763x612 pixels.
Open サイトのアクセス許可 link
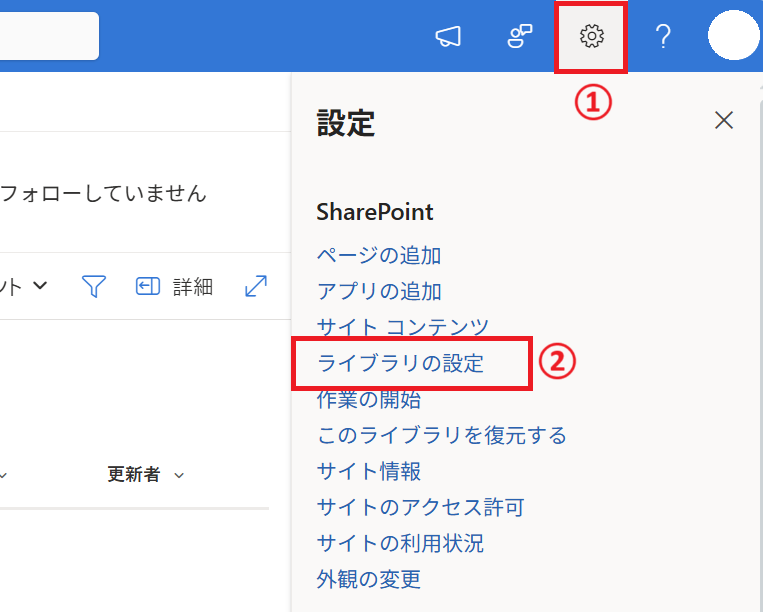420,507
